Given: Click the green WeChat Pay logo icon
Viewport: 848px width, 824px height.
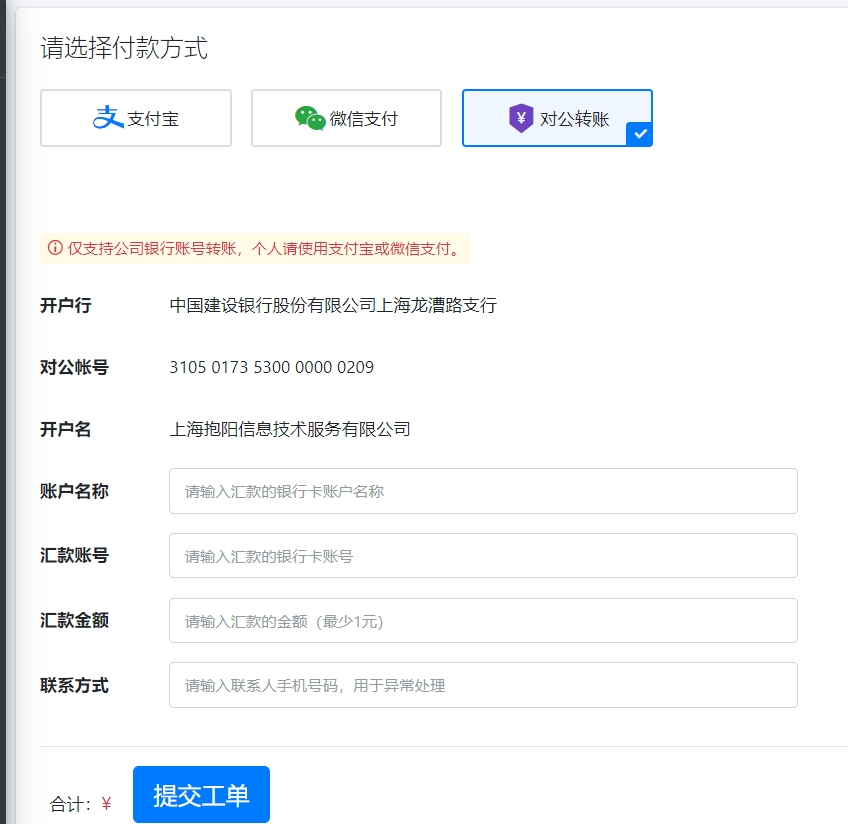Looking at the screenshot, I should tap(310, 118).
